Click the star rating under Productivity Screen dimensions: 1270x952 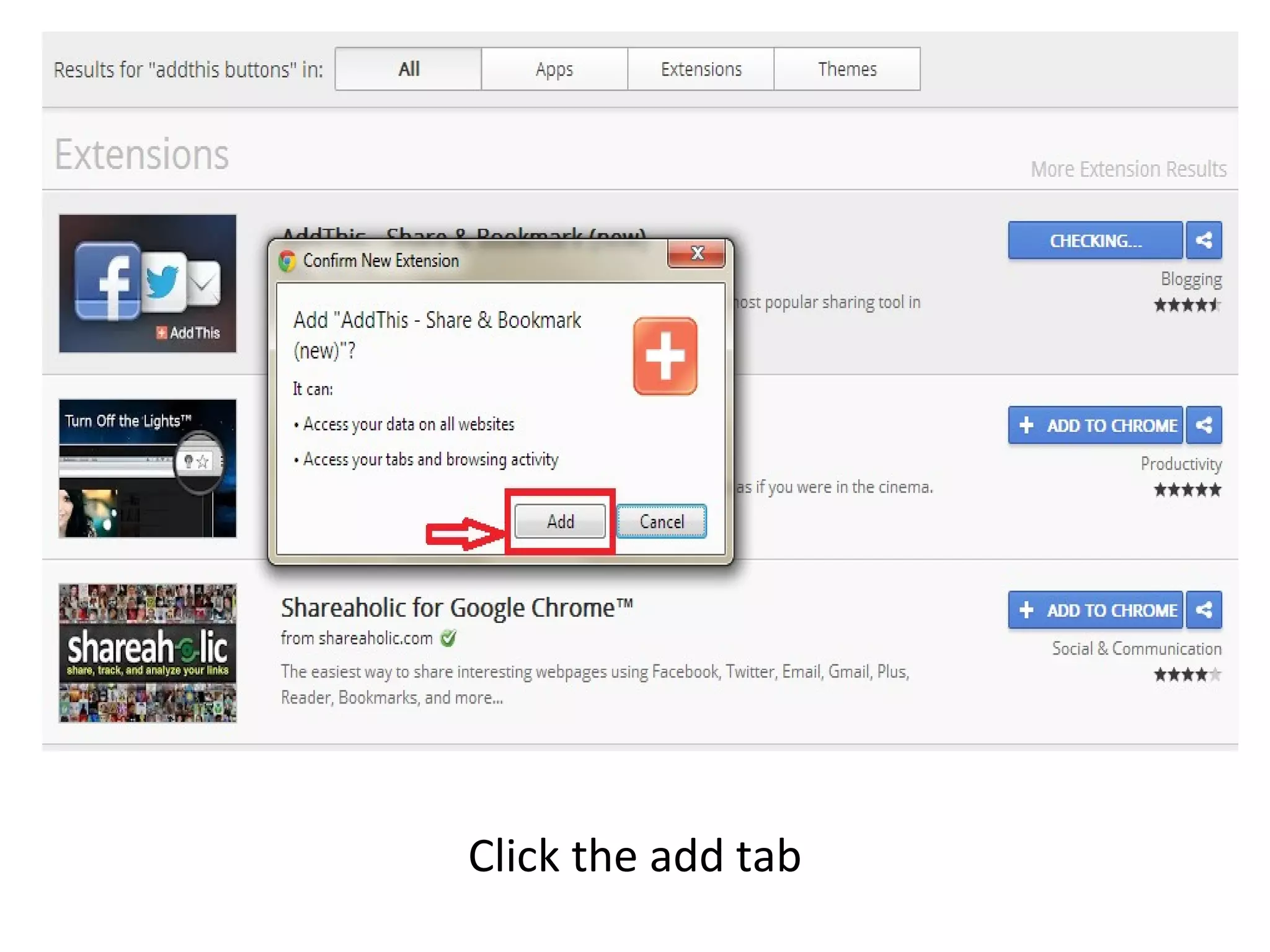(1188, 490)
